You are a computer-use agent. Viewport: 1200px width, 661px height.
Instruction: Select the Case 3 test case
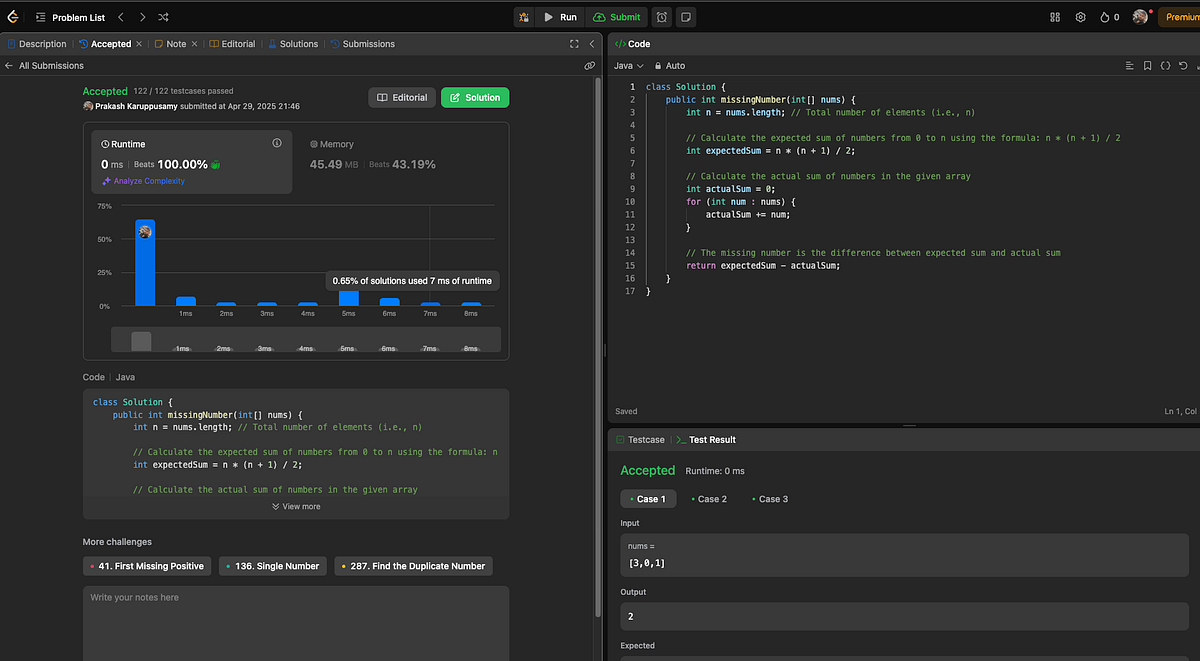pos(770,499)
